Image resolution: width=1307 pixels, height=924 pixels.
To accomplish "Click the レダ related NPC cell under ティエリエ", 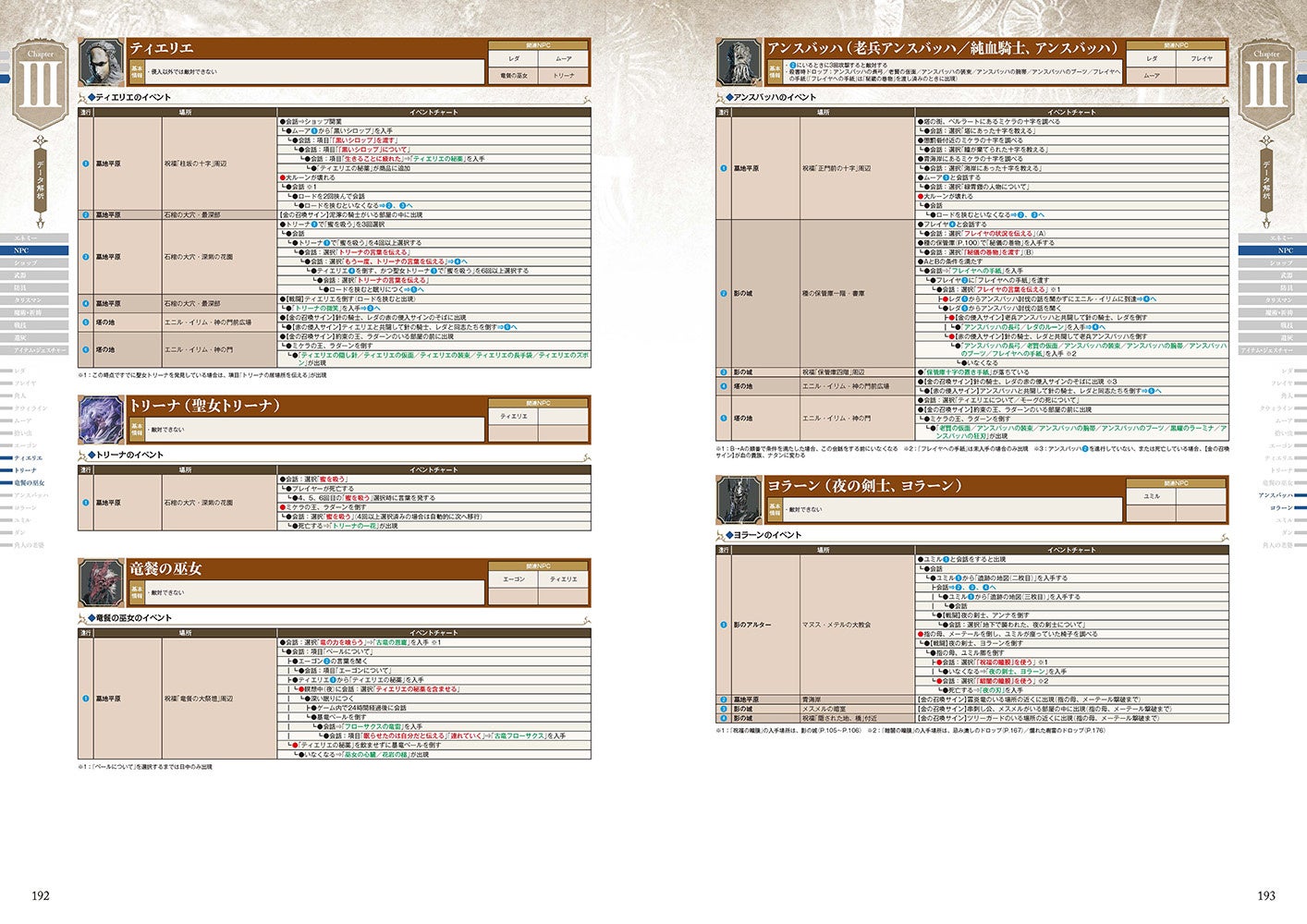I will [514, 58].
